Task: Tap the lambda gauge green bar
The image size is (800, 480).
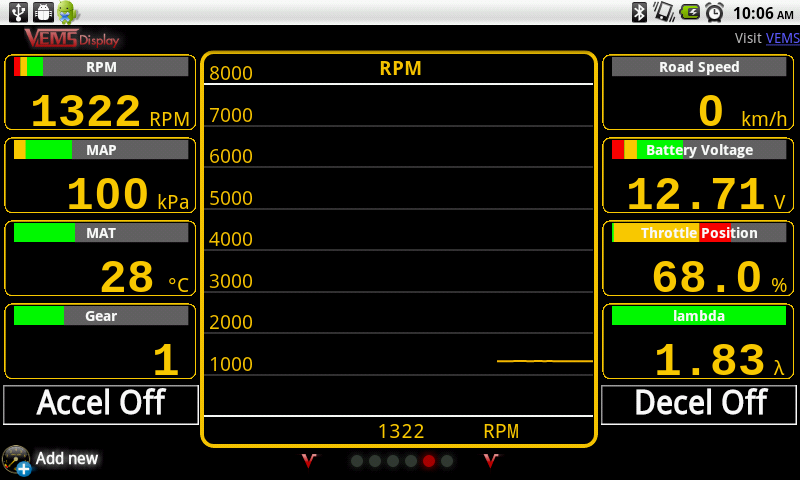Action: coord(699,316)
